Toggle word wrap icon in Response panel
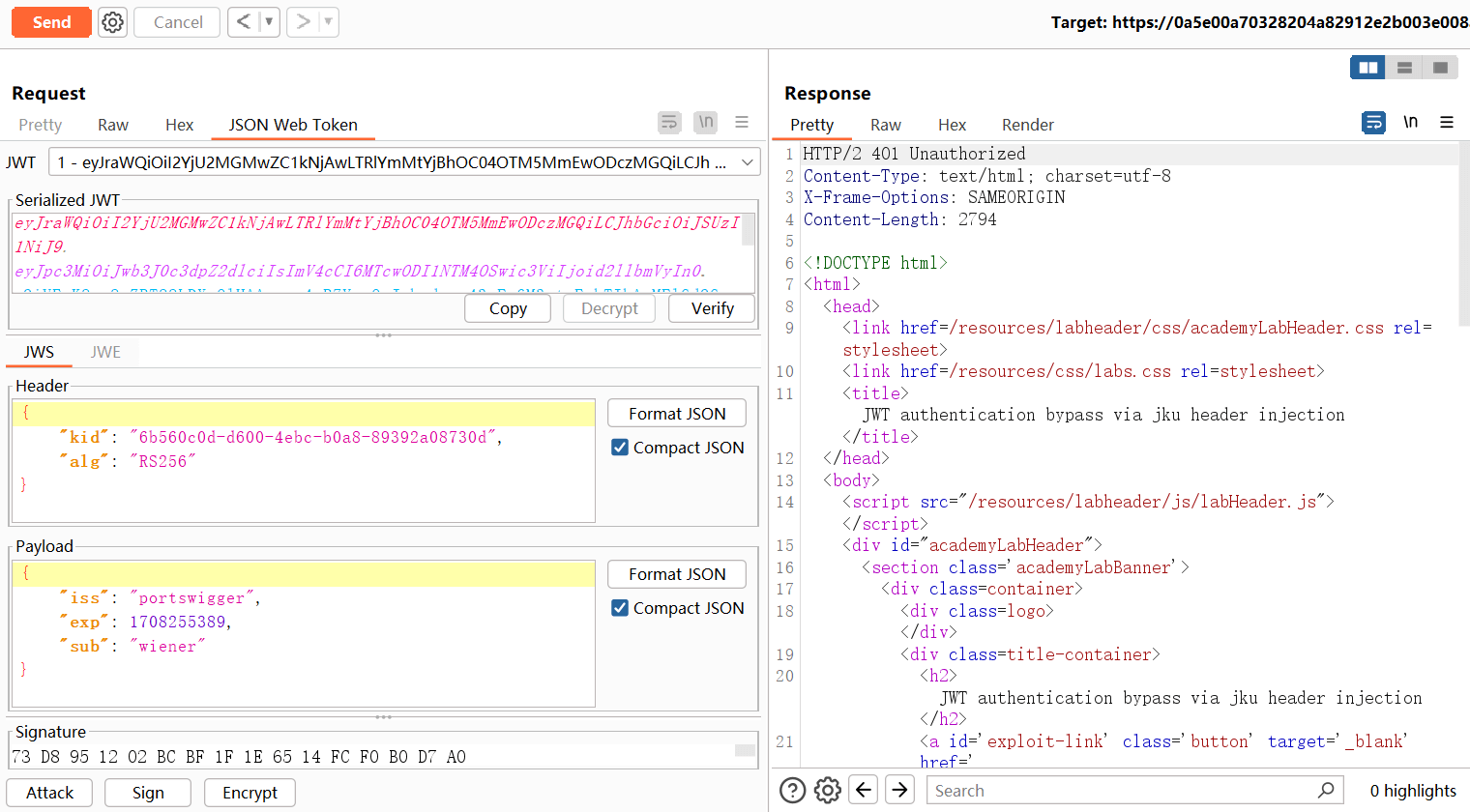 coord(1373,123)
